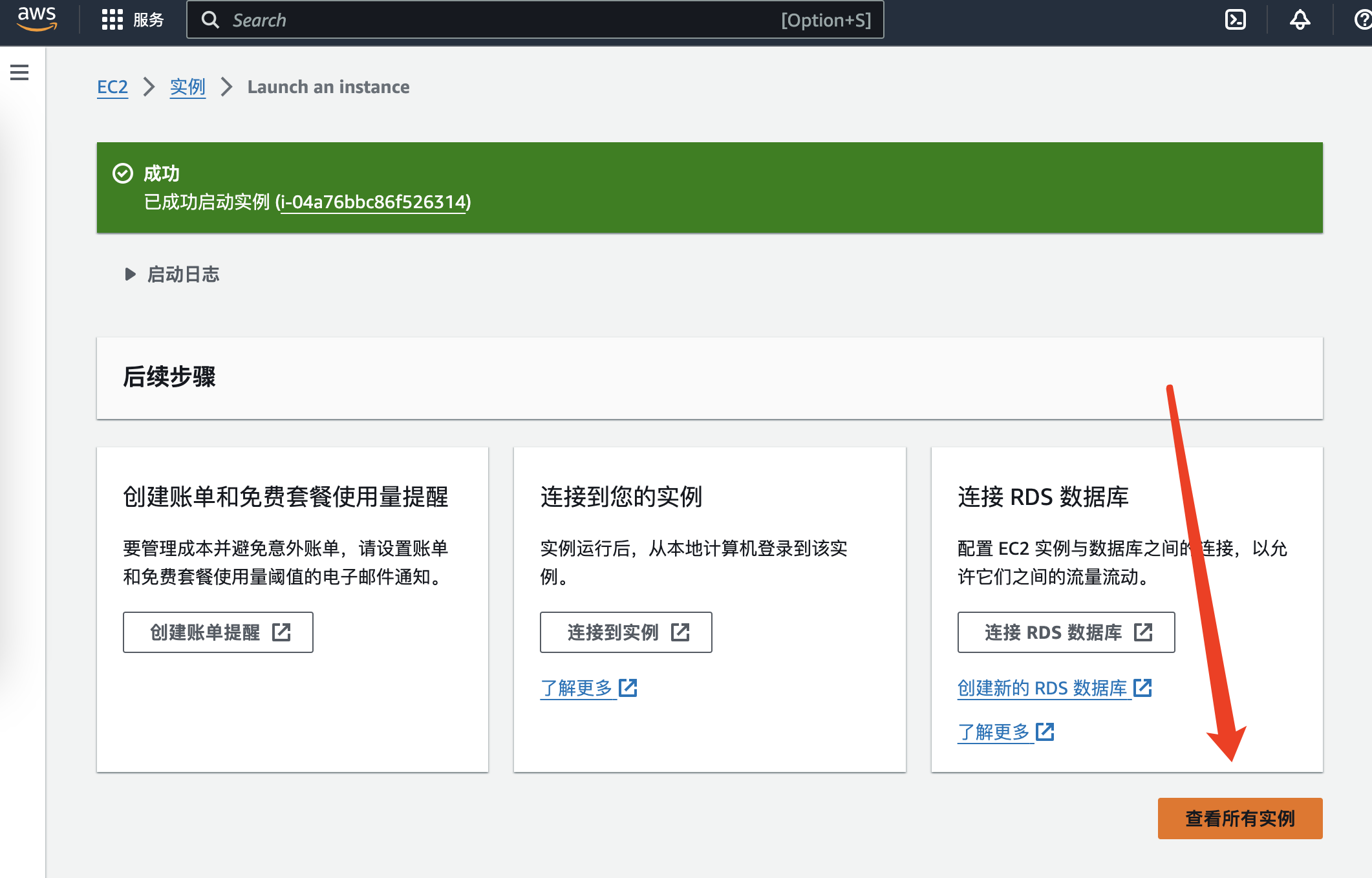The height and width of the screenshot is (878, 1372).
Task: Click the 创建账单提醒 button
Action: click(218, 632)
